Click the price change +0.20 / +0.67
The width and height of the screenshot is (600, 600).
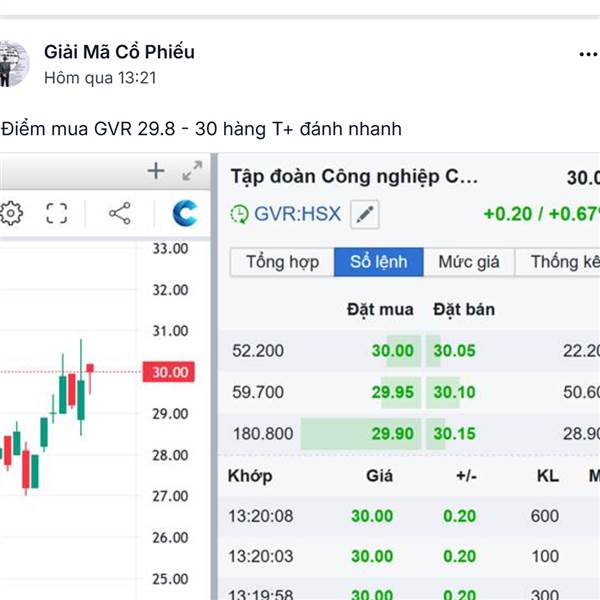point(541,214)
